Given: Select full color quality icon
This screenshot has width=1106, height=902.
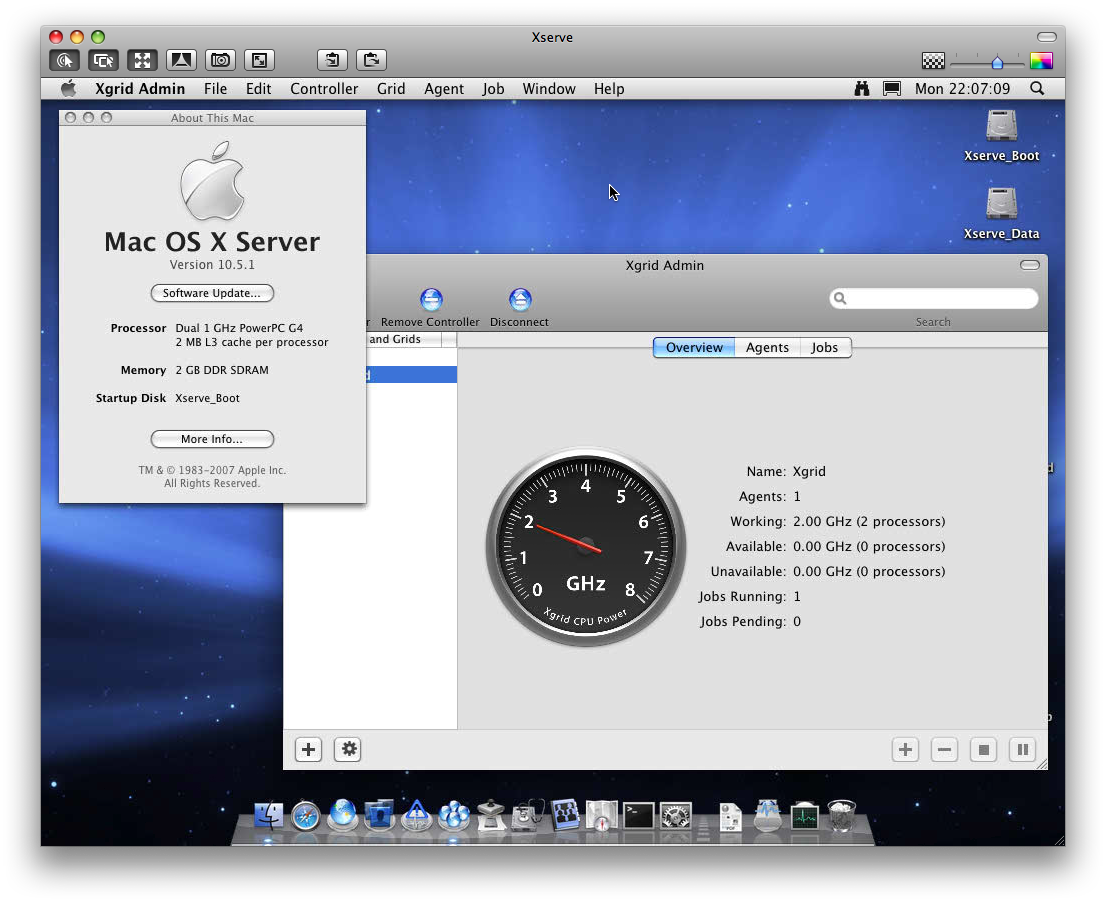Looking at the screenshot, I should (1041, 61).
